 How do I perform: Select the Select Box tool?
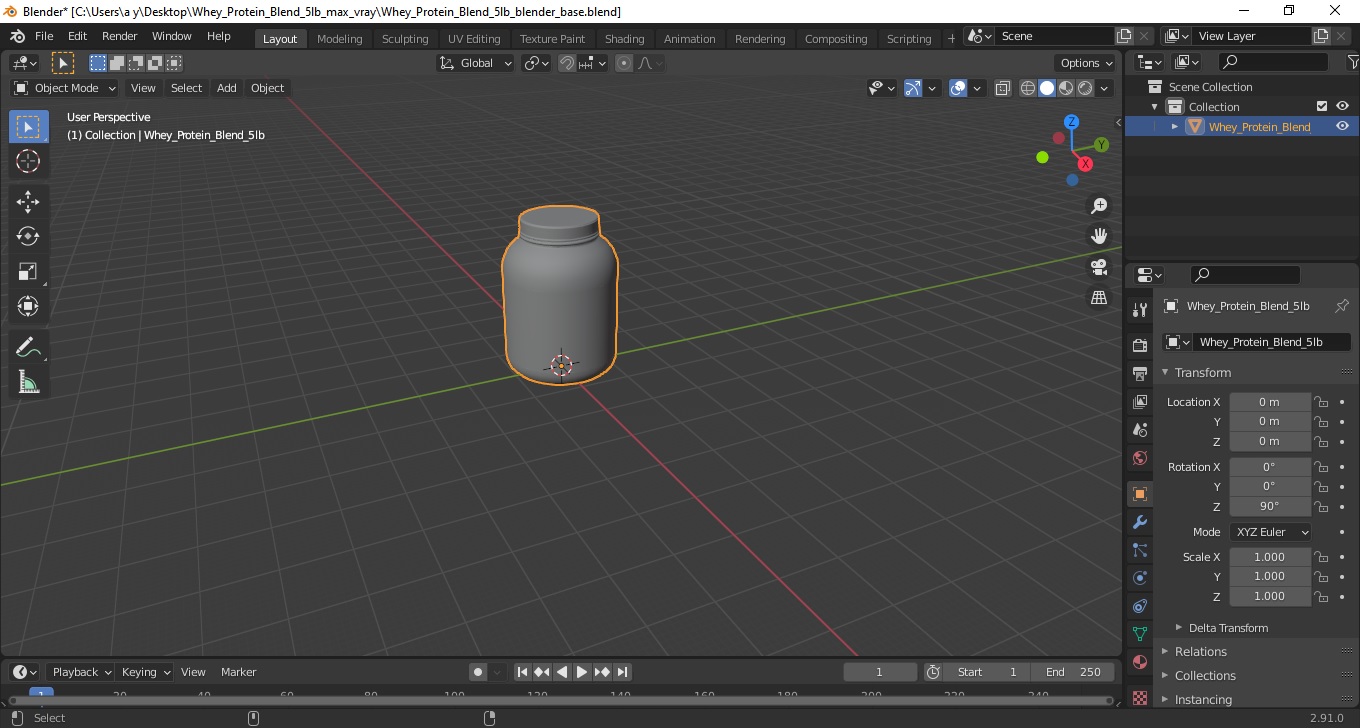point(28,127)
